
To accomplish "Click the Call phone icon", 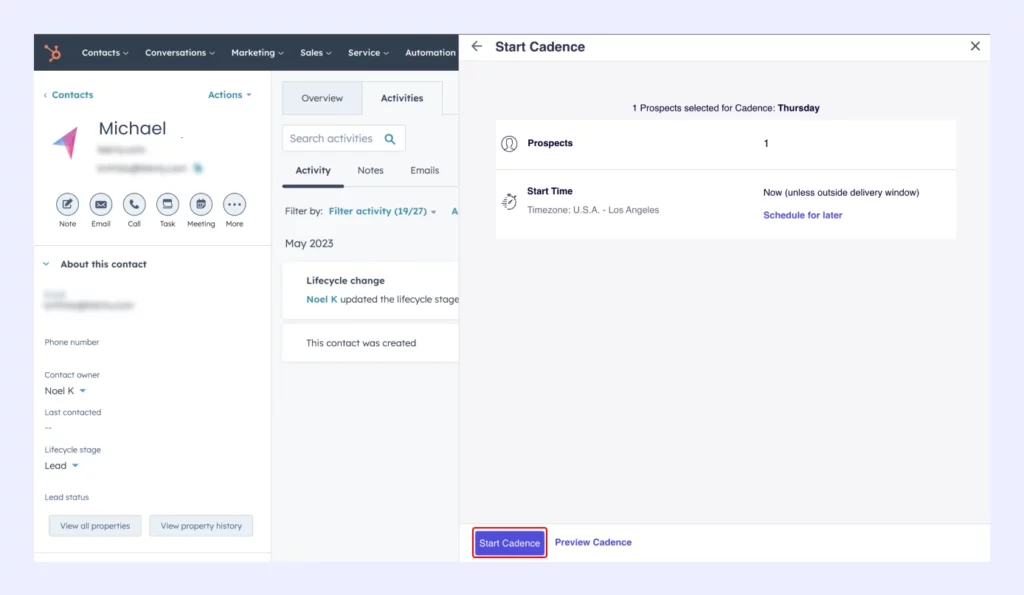I will point(134,205).
